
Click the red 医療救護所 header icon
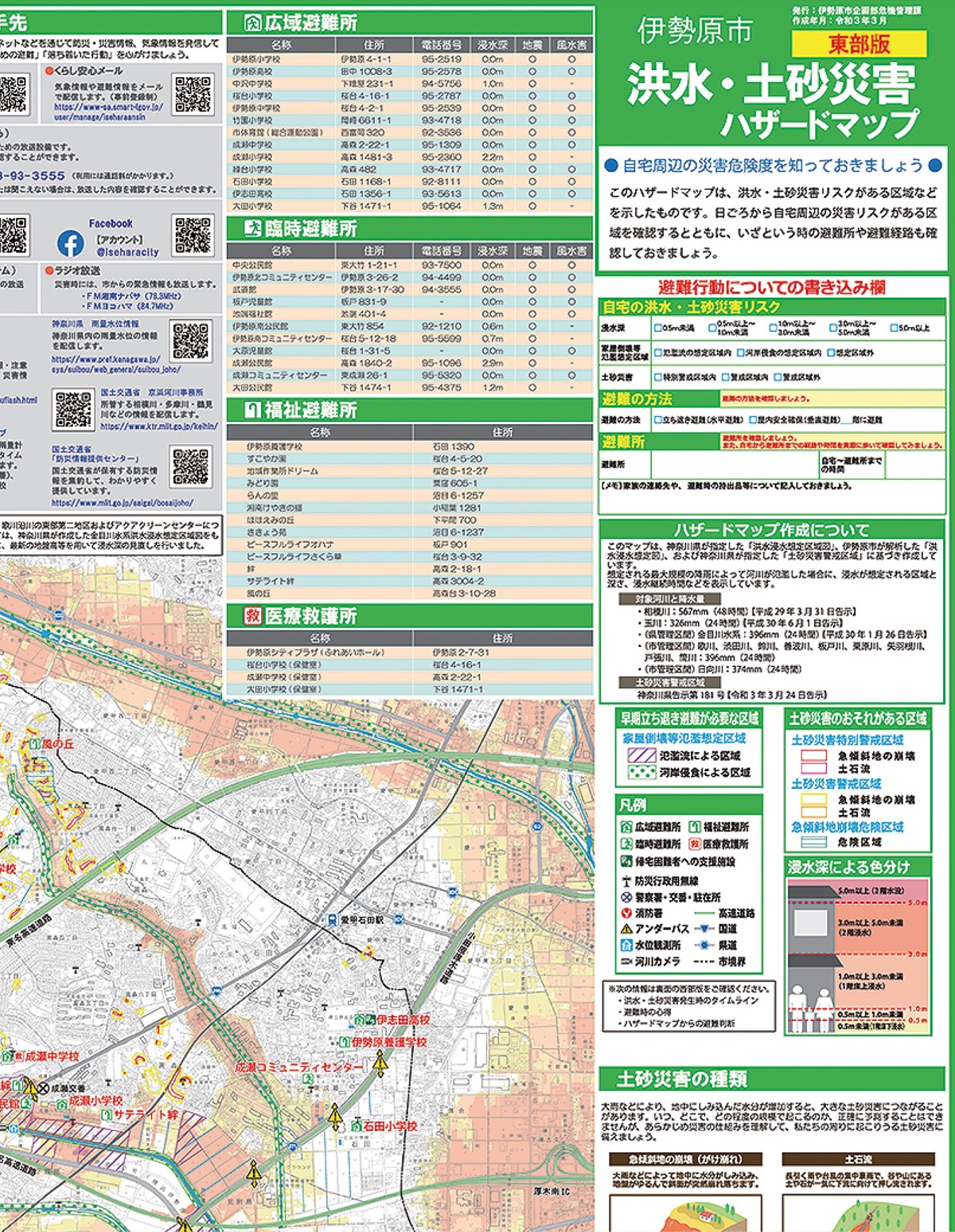pyautogui.click(x=252, y=616)
